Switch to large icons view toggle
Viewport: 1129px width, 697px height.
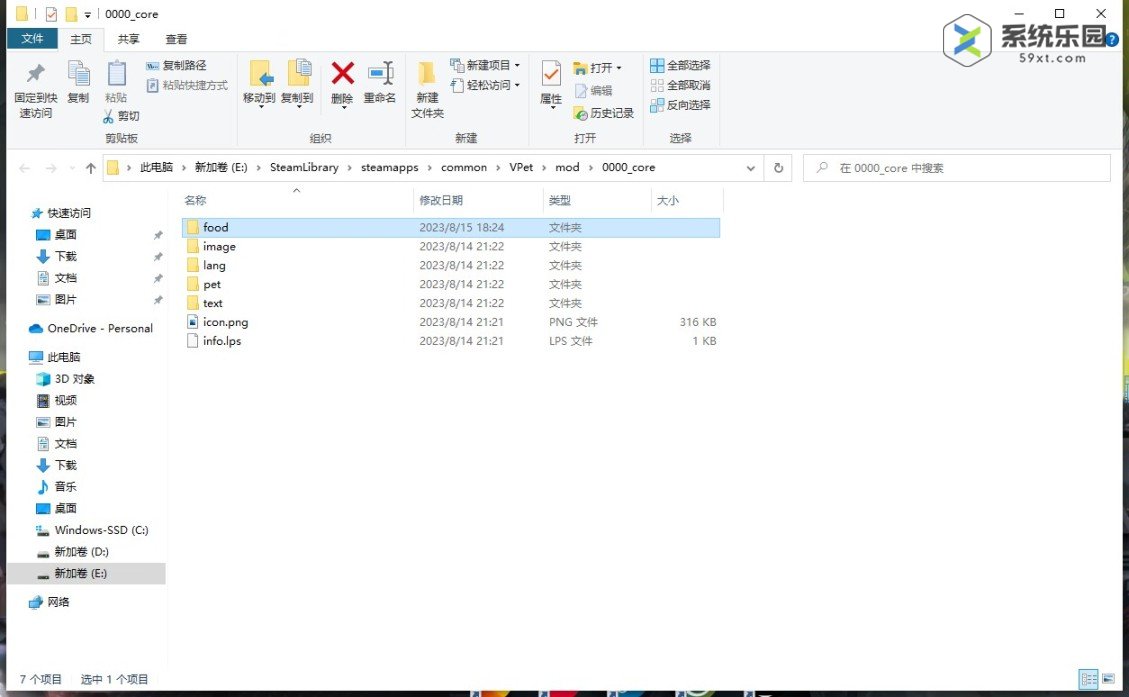click(1108, 678)
